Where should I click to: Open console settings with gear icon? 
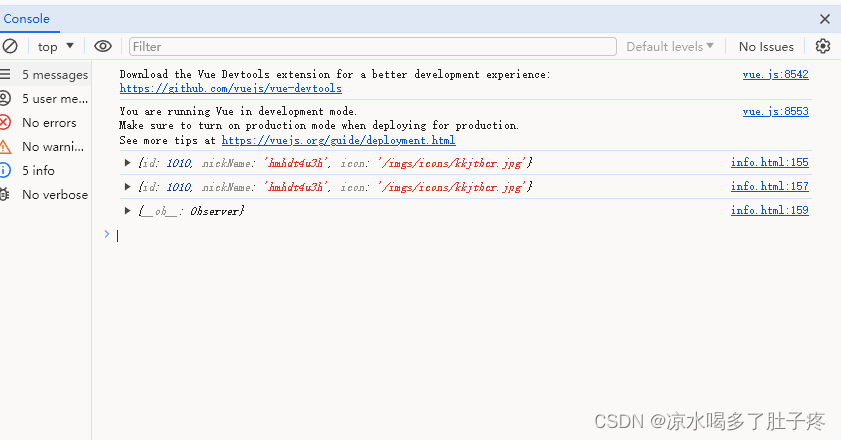823,46
